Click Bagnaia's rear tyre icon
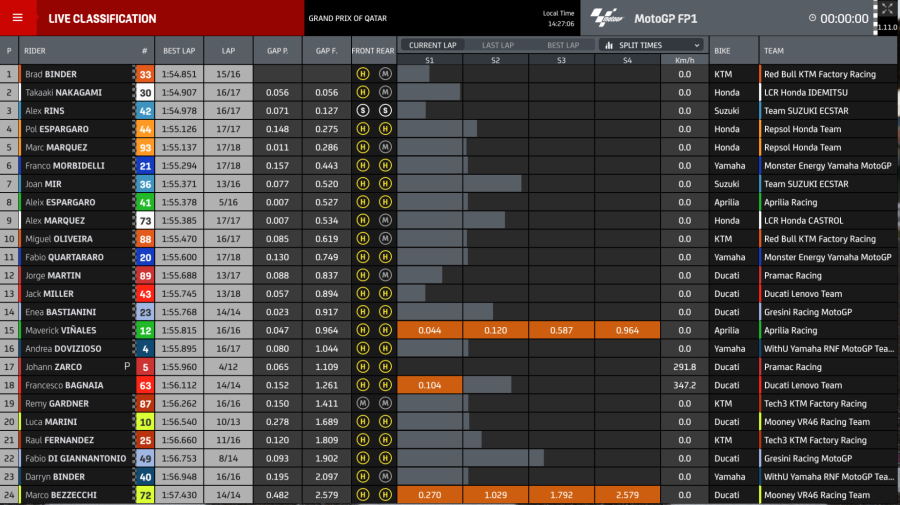The height and width of the screenshot is (505, 900). pos(385,385)
